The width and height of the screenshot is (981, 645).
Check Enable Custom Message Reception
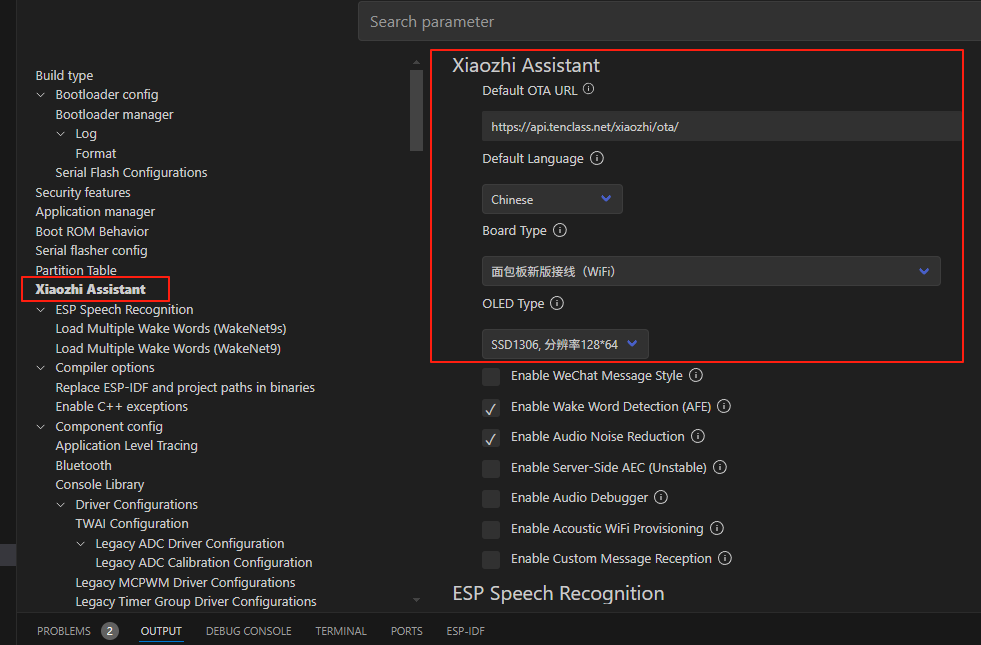coord(491,560)
